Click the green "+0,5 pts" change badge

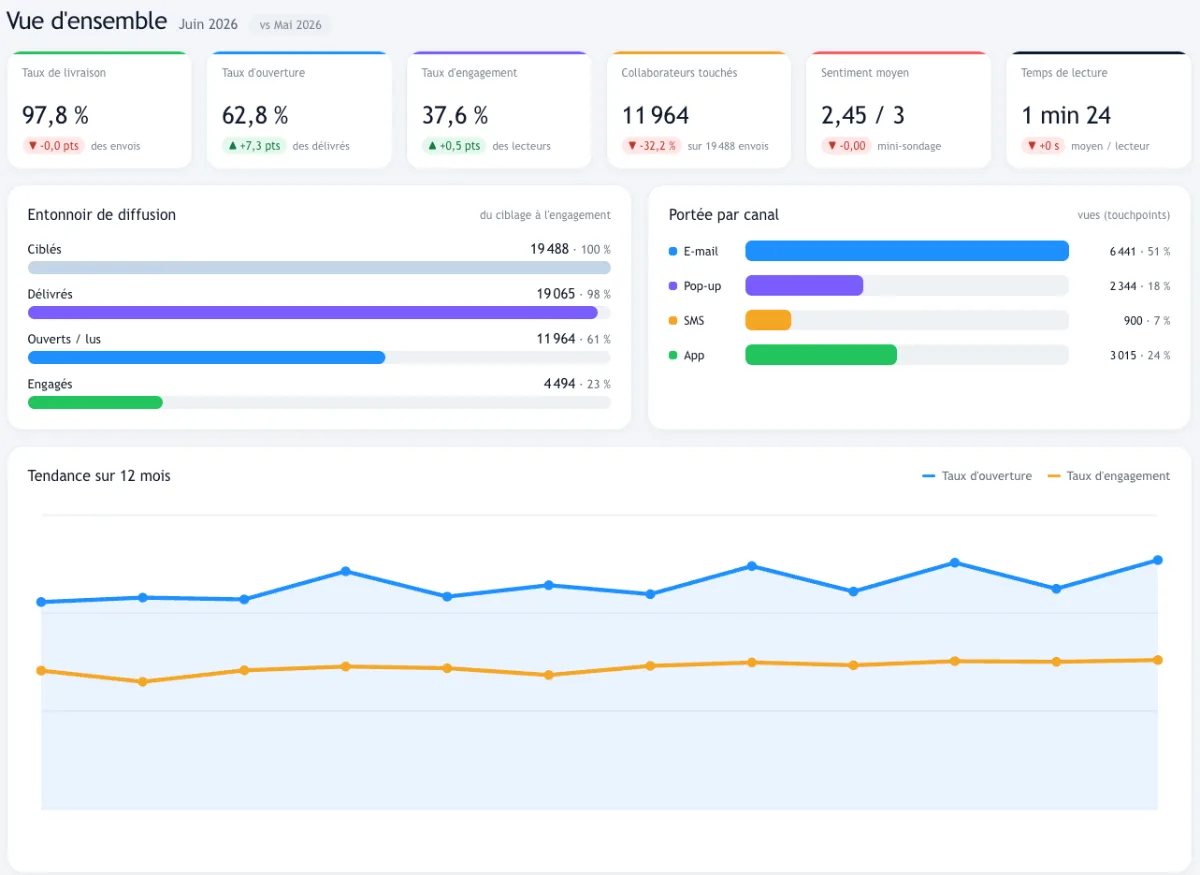(x=454, y=146)
